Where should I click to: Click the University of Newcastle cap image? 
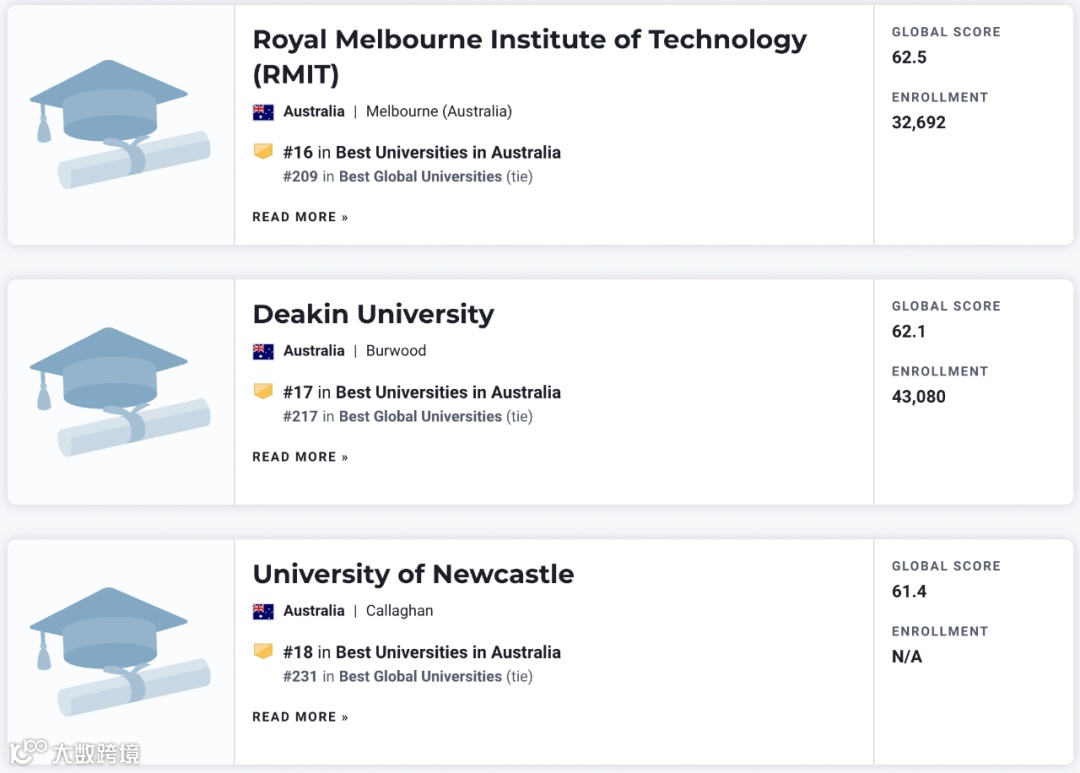[x=120, y=652]
